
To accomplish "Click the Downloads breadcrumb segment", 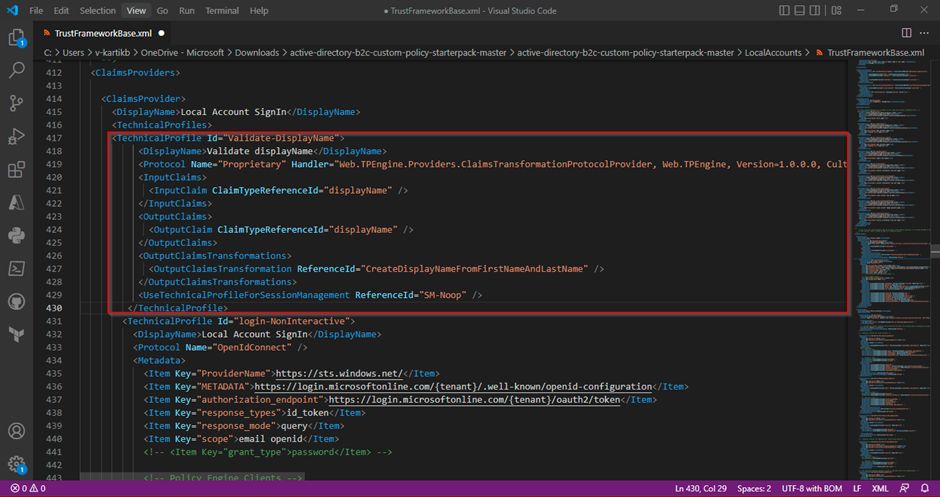I will coord(257,53).
